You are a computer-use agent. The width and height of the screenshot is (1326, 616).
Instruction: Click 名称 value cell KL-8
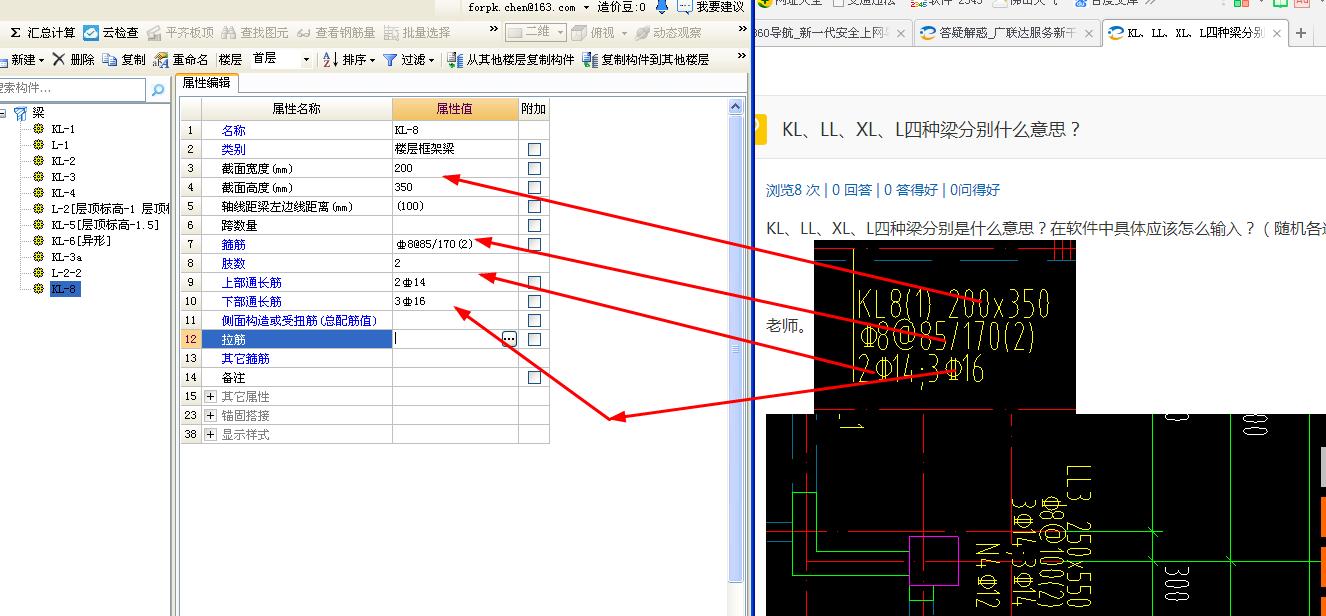pyautogui.click(x=455, y=130)
